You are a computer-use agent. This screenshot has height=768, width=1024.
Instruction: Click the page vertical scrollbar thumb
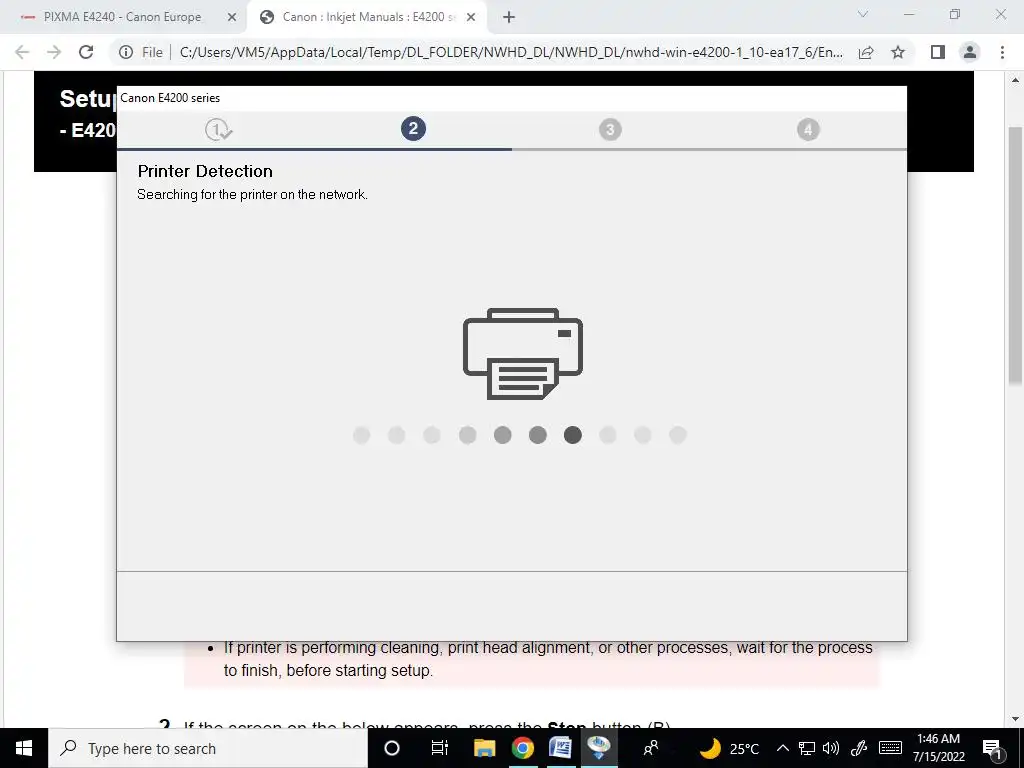pyautogui.click(x=1015, y=255)
